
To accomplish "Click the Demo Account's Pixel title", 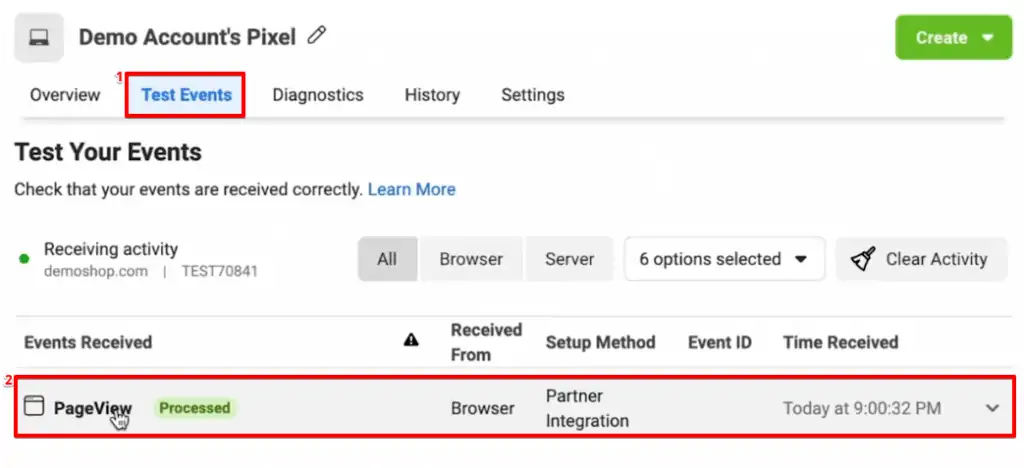I will coord(187,37).
